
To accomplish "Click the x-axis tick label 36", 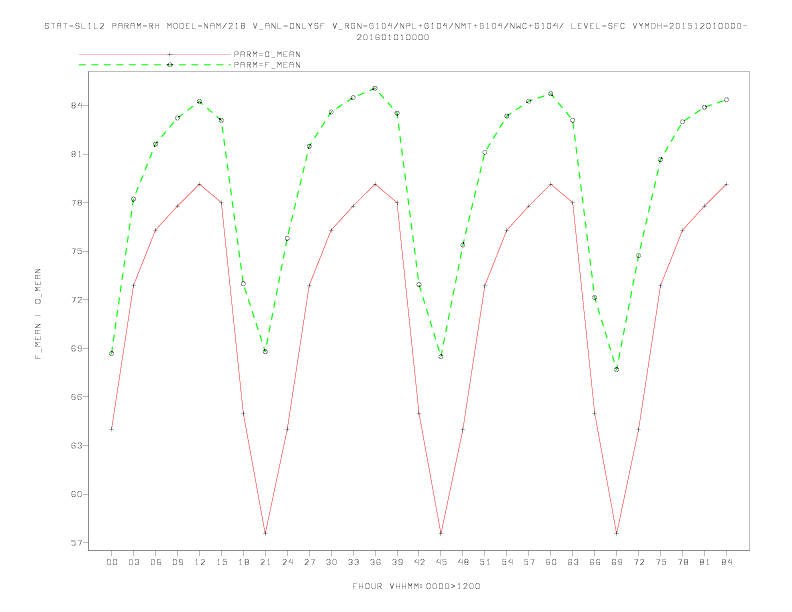I will click(x=375, y=562).
